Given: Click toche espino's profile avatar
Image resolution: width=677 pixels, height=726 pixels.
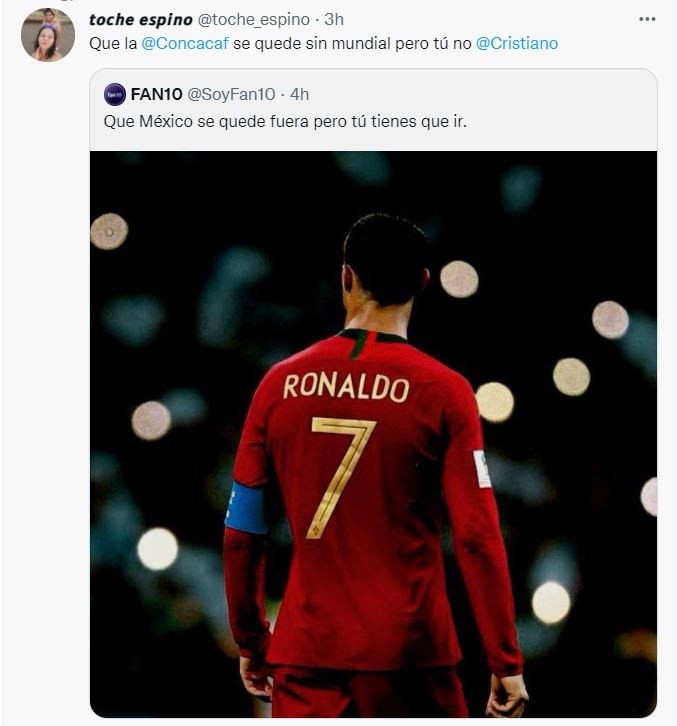Looking at the screenshot, I should (x=47, y=35).
